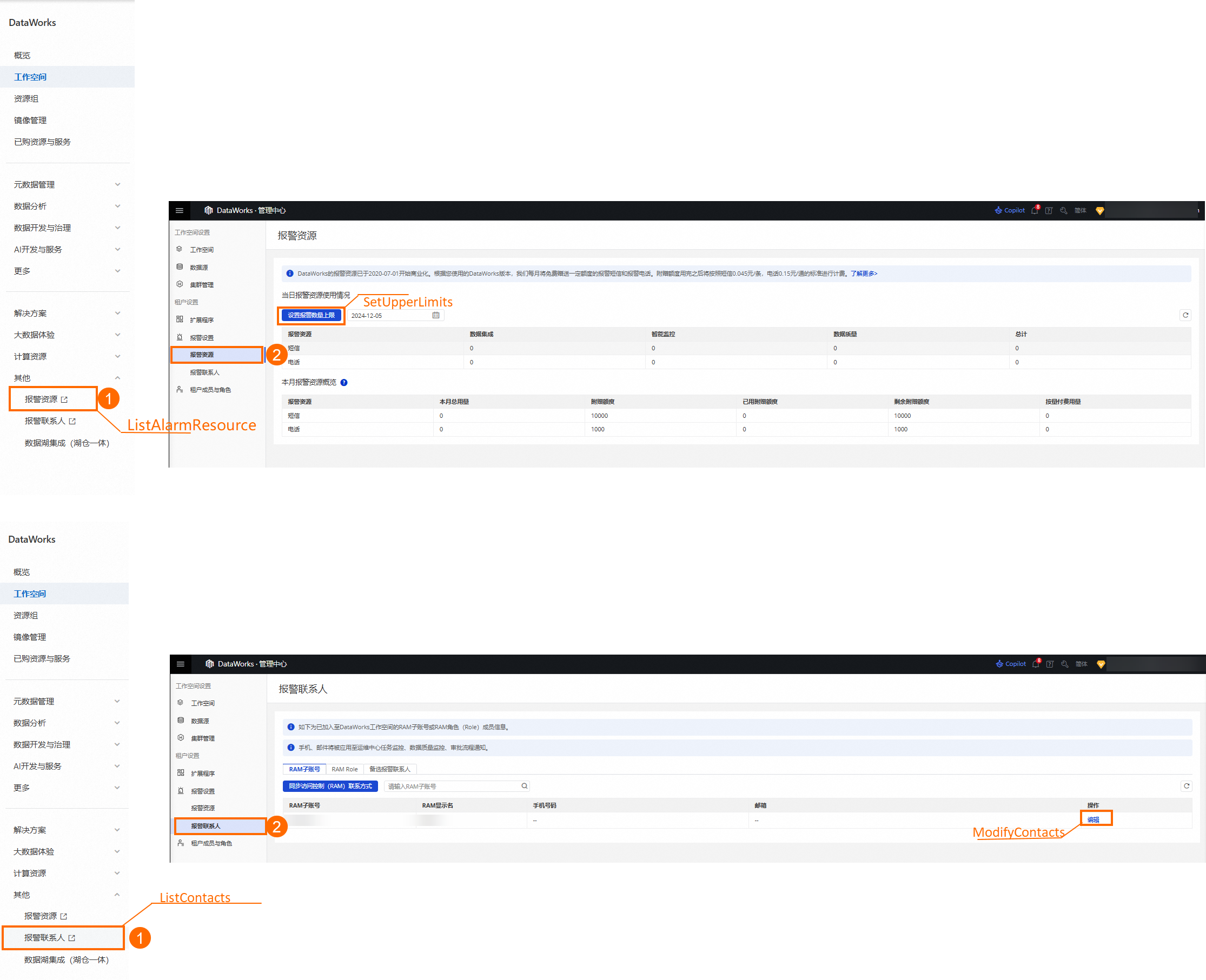
Task: Click Copilot icon in 报警联系人 page header
Action: click(999, 664)
